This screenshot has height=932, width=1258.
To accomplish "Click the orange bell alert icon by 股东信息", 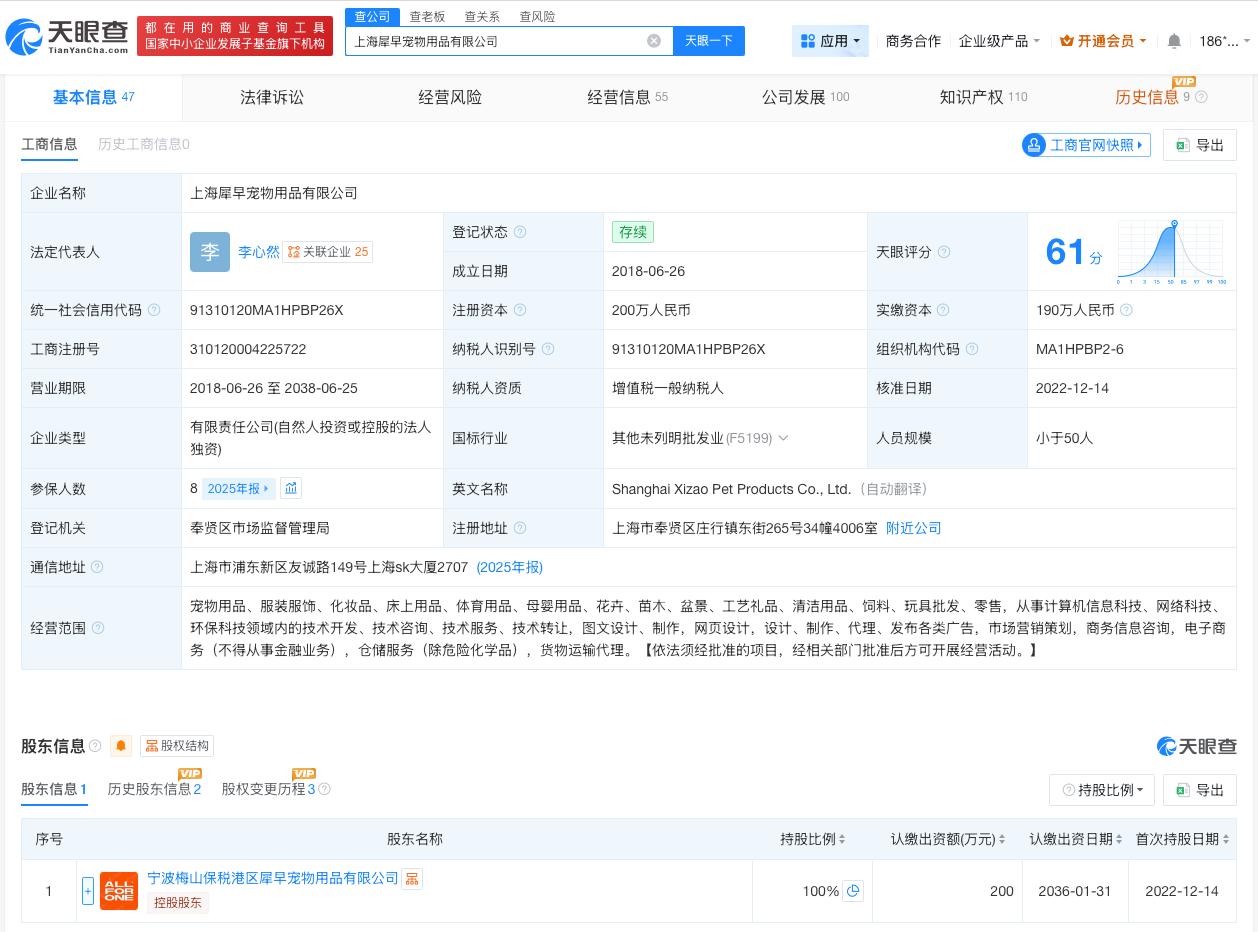I will (121, 746).
